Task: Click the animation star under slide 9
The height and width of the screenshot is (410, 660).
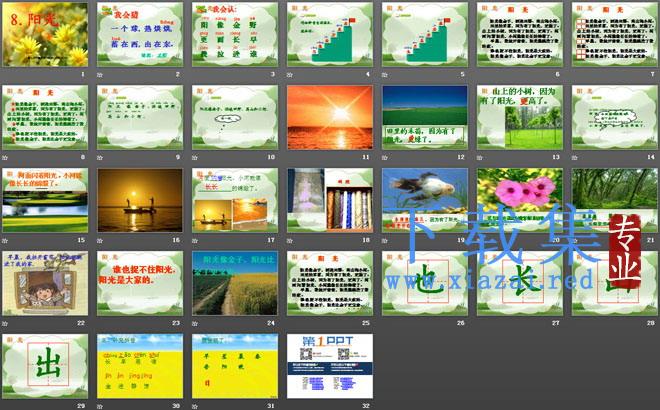Action: click(100, 157)
